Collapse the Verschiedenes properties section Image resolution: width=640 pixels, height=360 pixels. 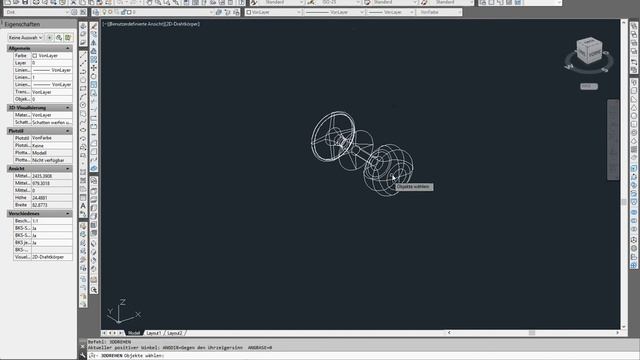67,213
